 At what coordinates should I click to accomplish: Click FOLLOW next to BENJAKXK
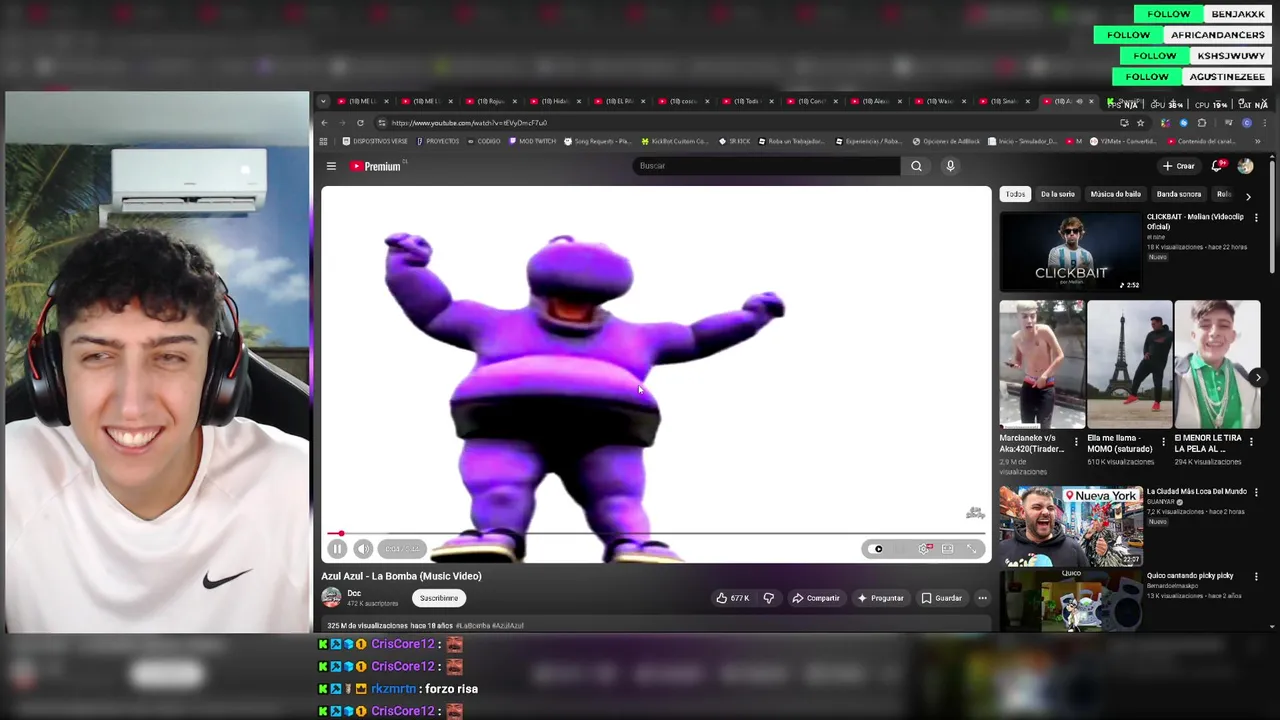[x=1168, y=14]
